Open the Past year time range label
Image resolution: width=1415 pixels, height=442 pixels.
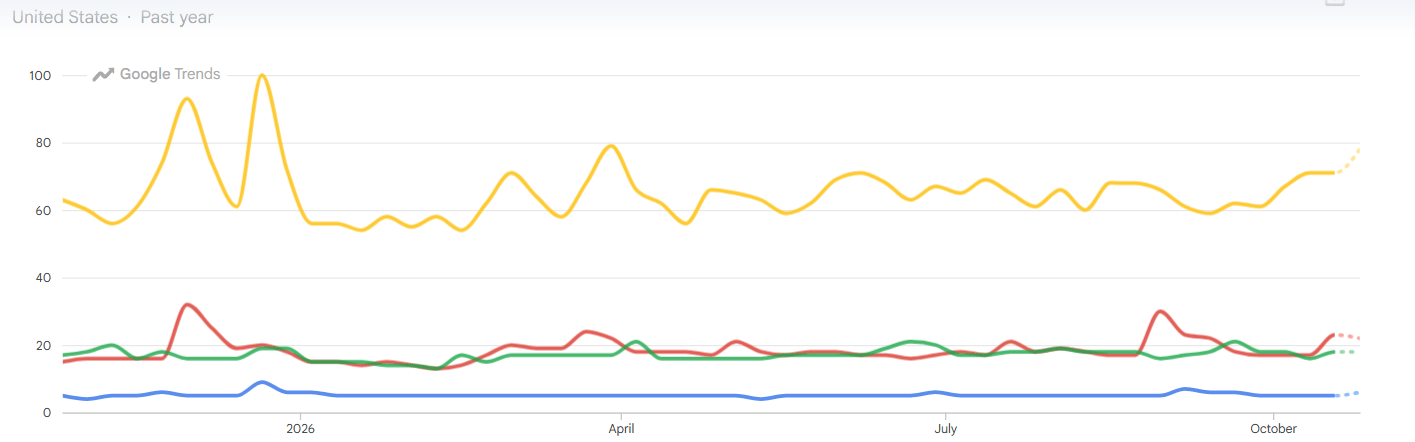[x=177, y=17]
